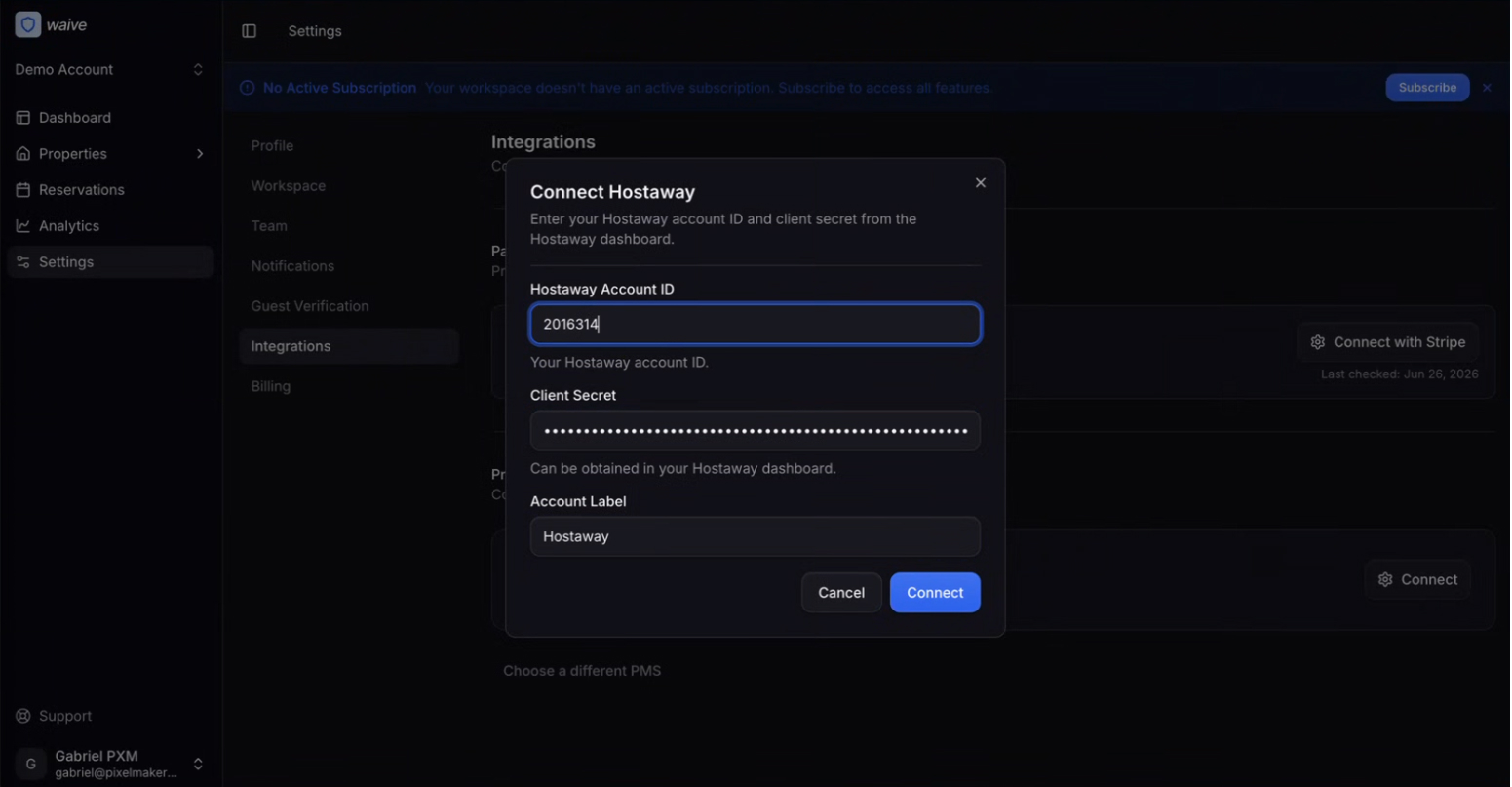Close the Connect Hostaway dialog

click(x=981, y=182)
